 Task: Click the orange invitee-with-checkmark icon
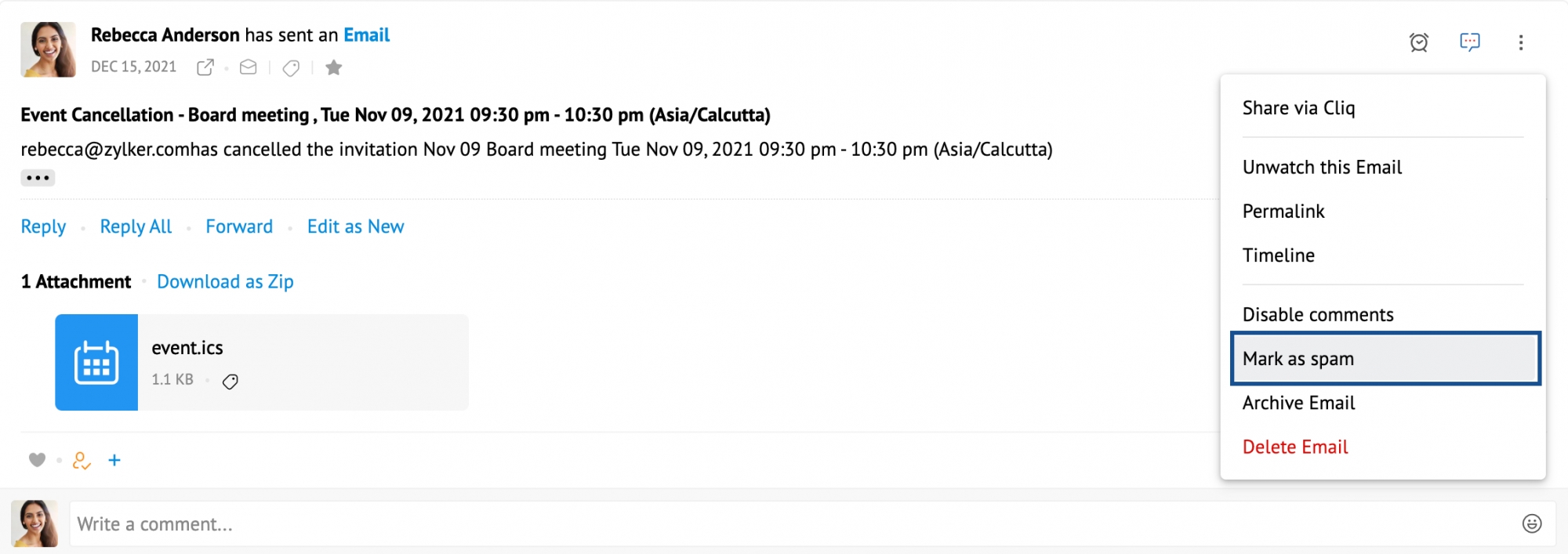click(82, 461)
